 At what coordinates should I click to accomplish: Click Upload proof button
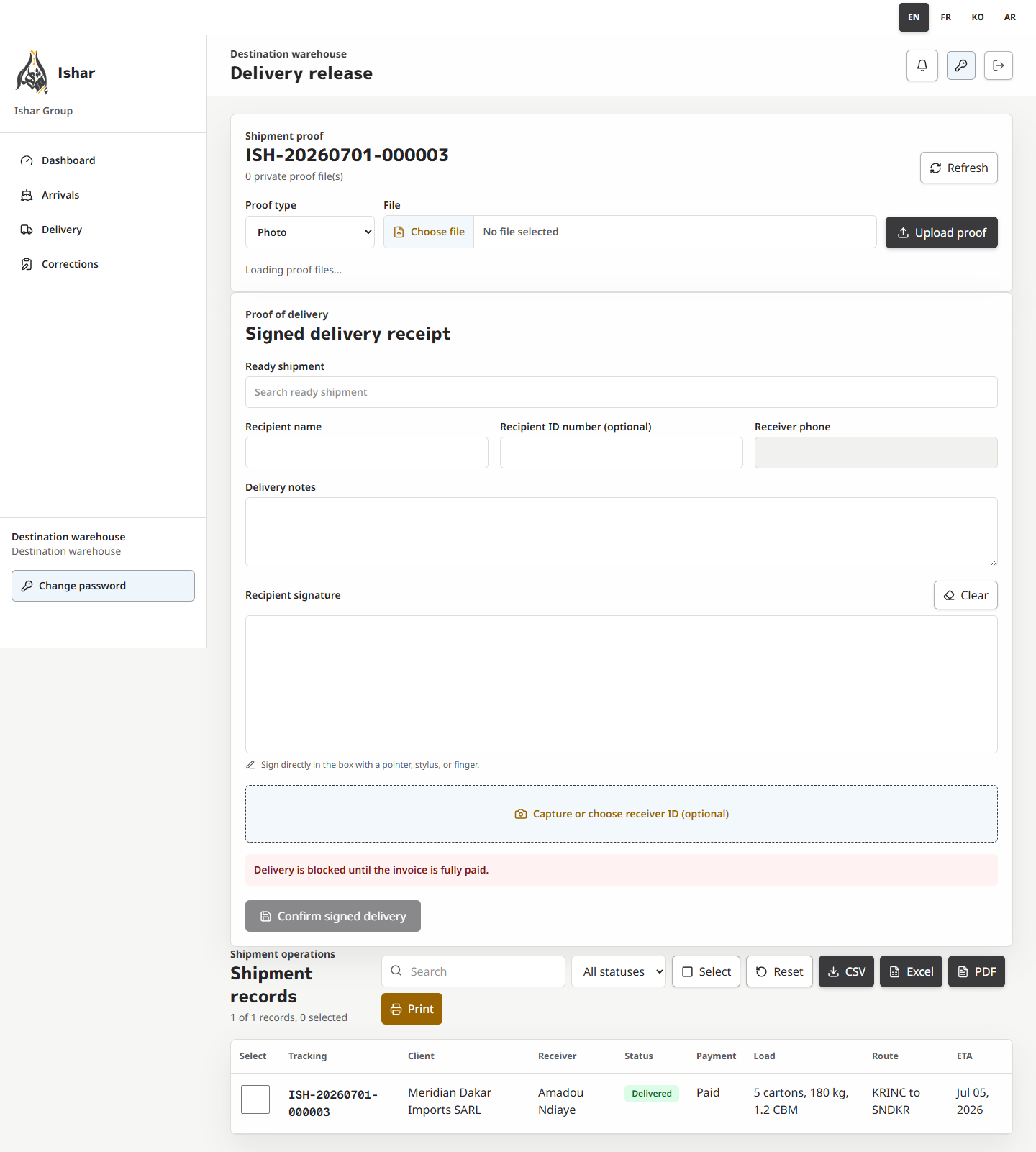[941, 232]
